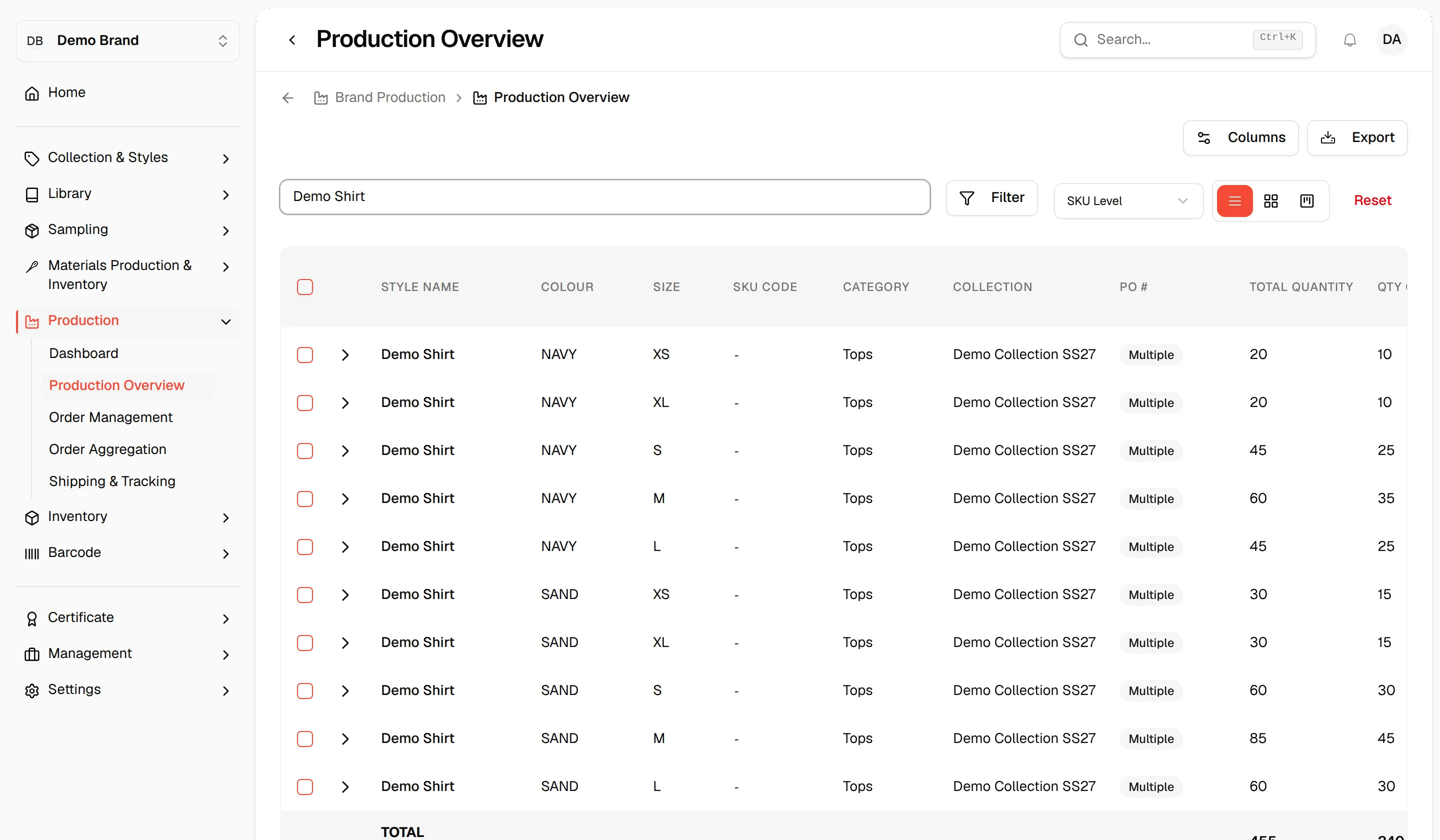Screen dimensions: 1440x840
Task: Open Order Aggregation page
Action: (107, 449)
